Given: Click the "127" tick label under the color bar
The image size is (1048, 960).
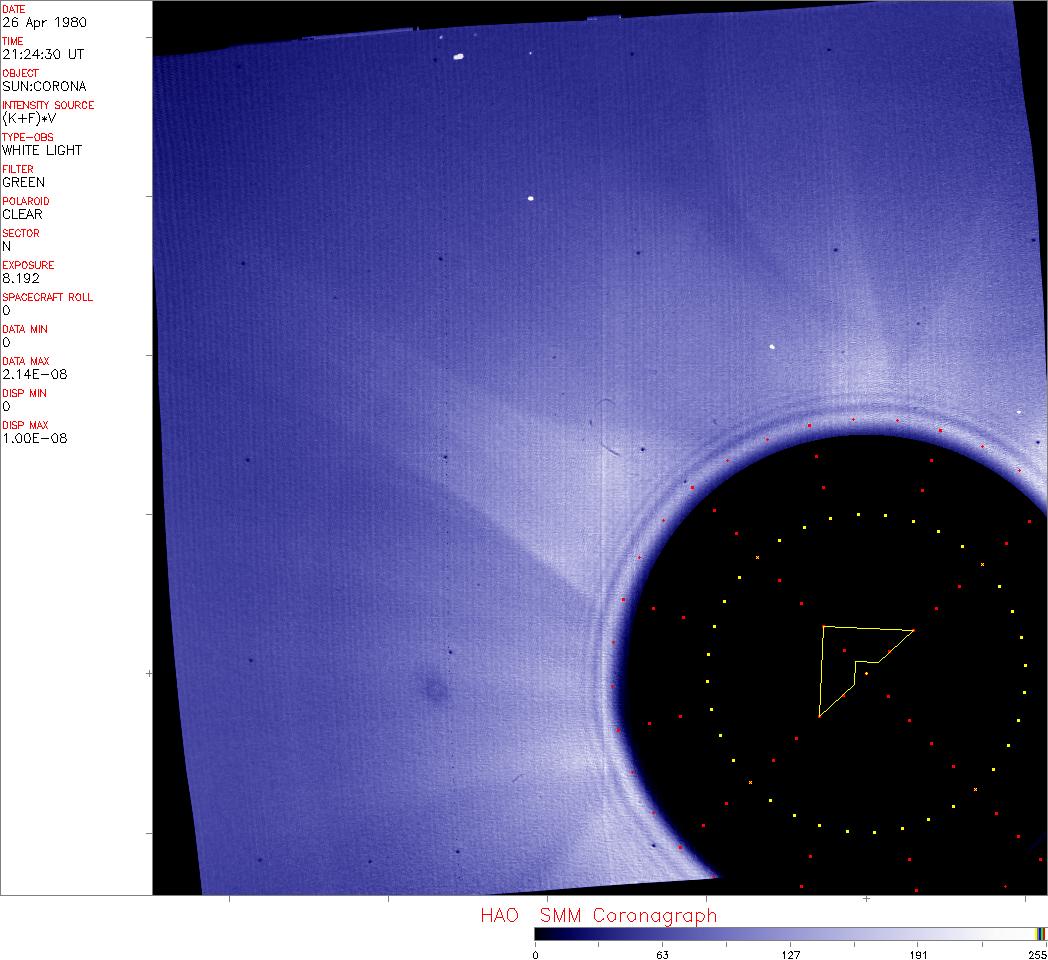Looking at the screenshot, I should click(791, 954).
